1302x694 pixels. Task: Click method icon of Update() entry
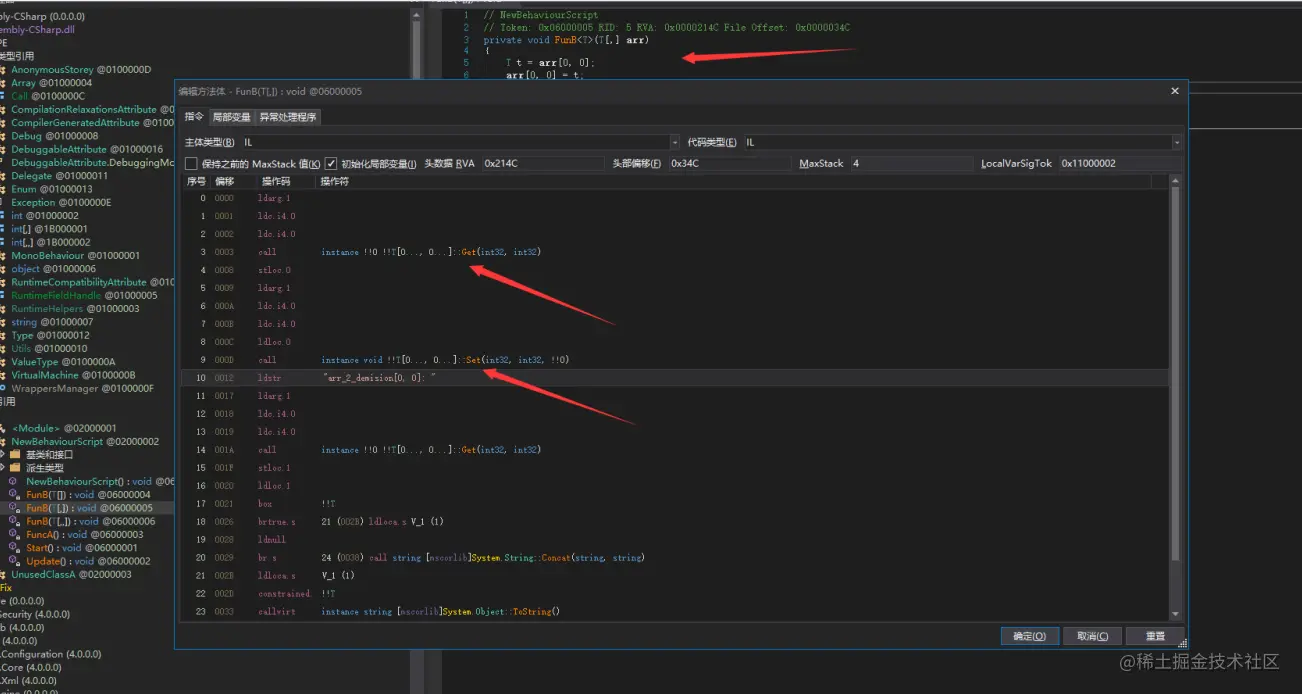pos(15,561)
